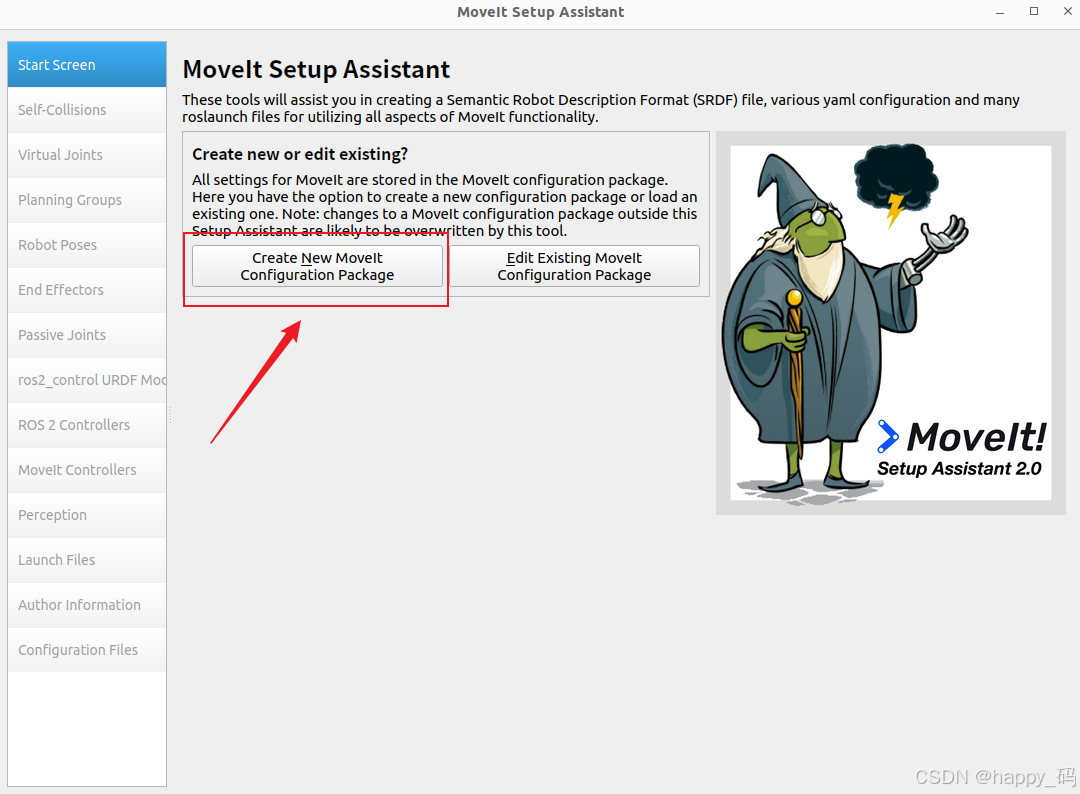
Task: Go to Author Information step
Action: coord(87,605)
